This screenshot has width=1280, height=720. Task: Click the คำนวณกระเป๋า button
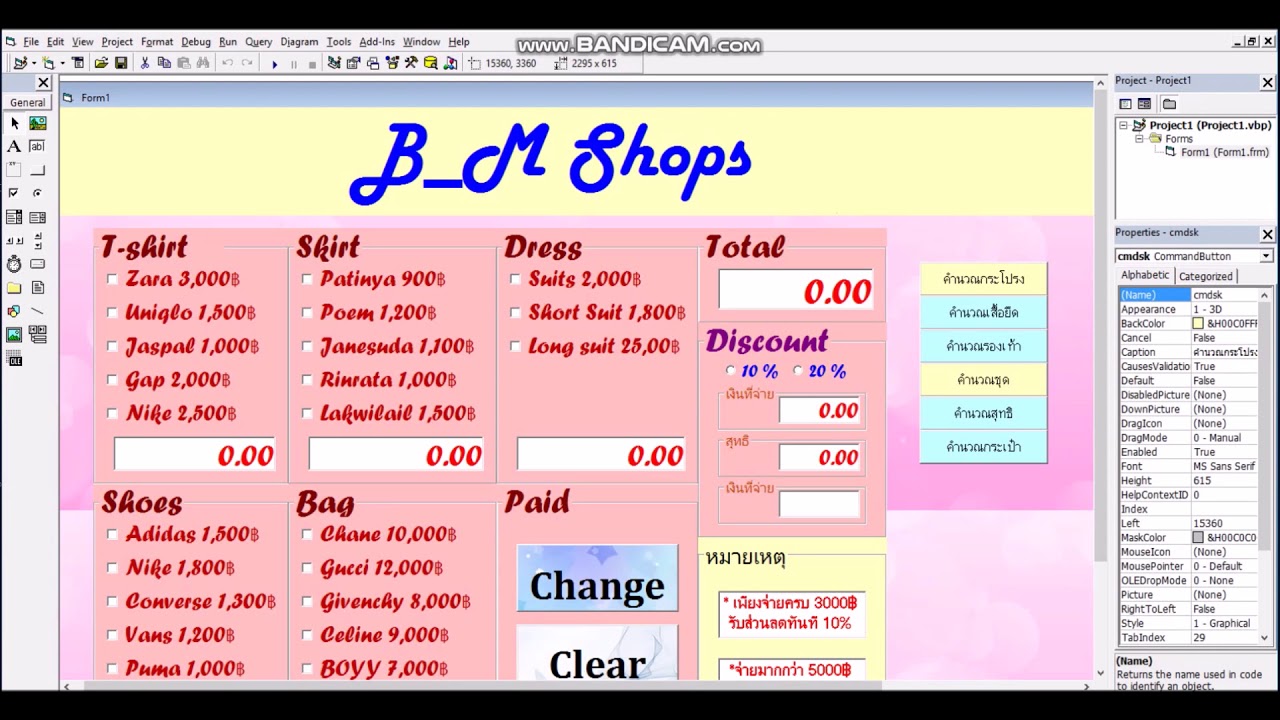click(x=983, y=447)
